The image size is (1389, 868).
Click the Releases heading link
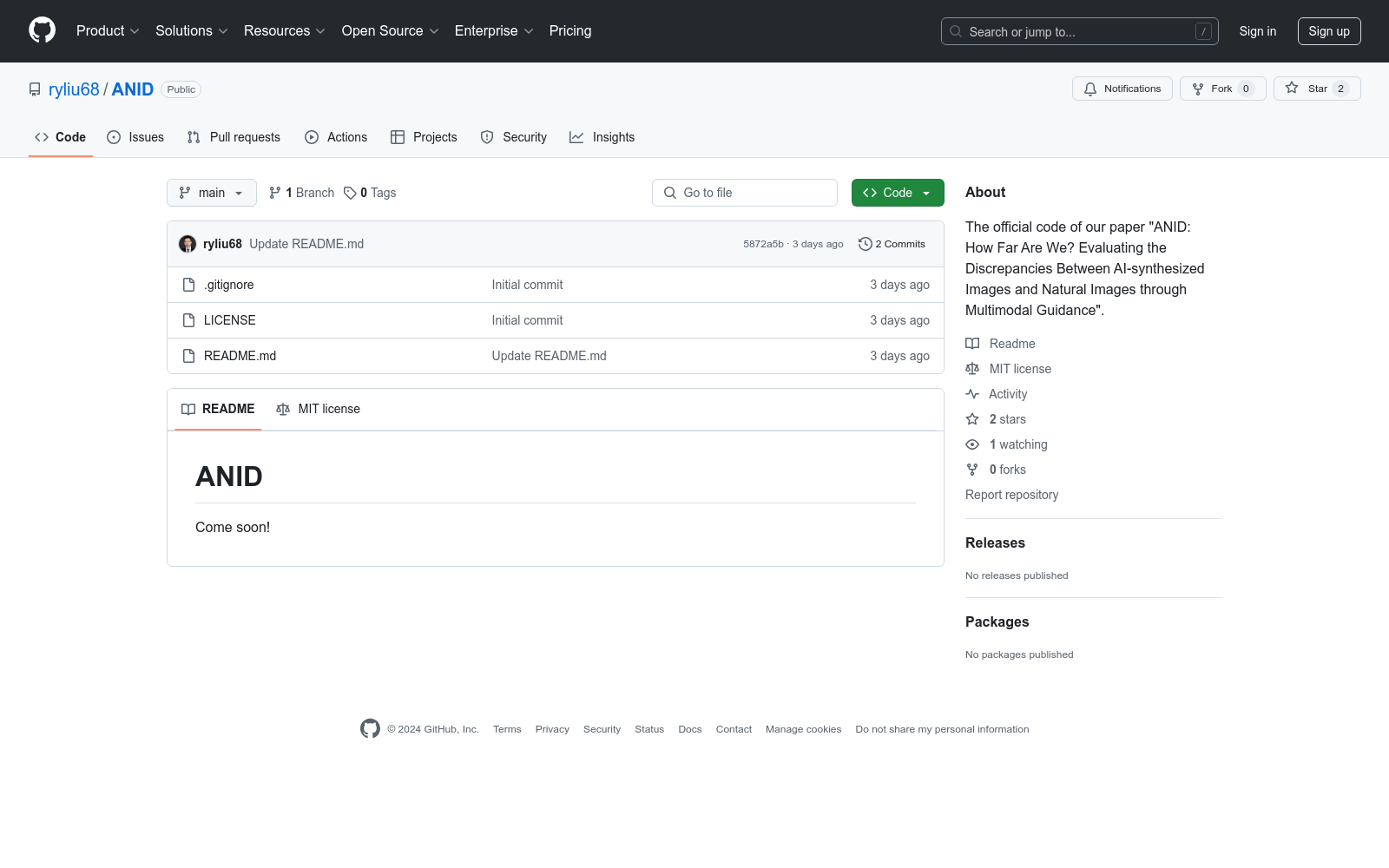click(x=995, y=543)
